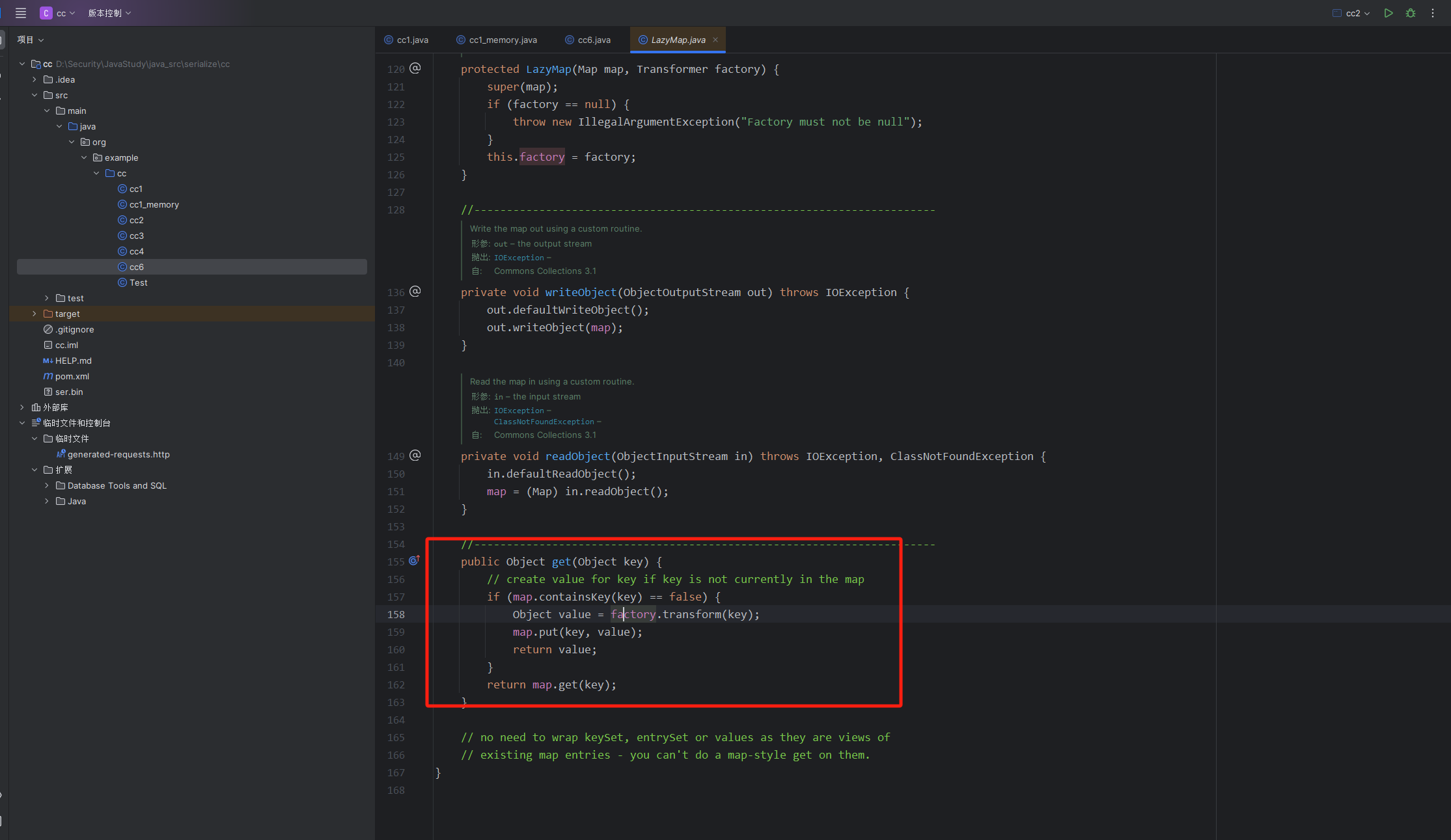
Task: Click the Debug bug icon
Action: (1410, 13)
